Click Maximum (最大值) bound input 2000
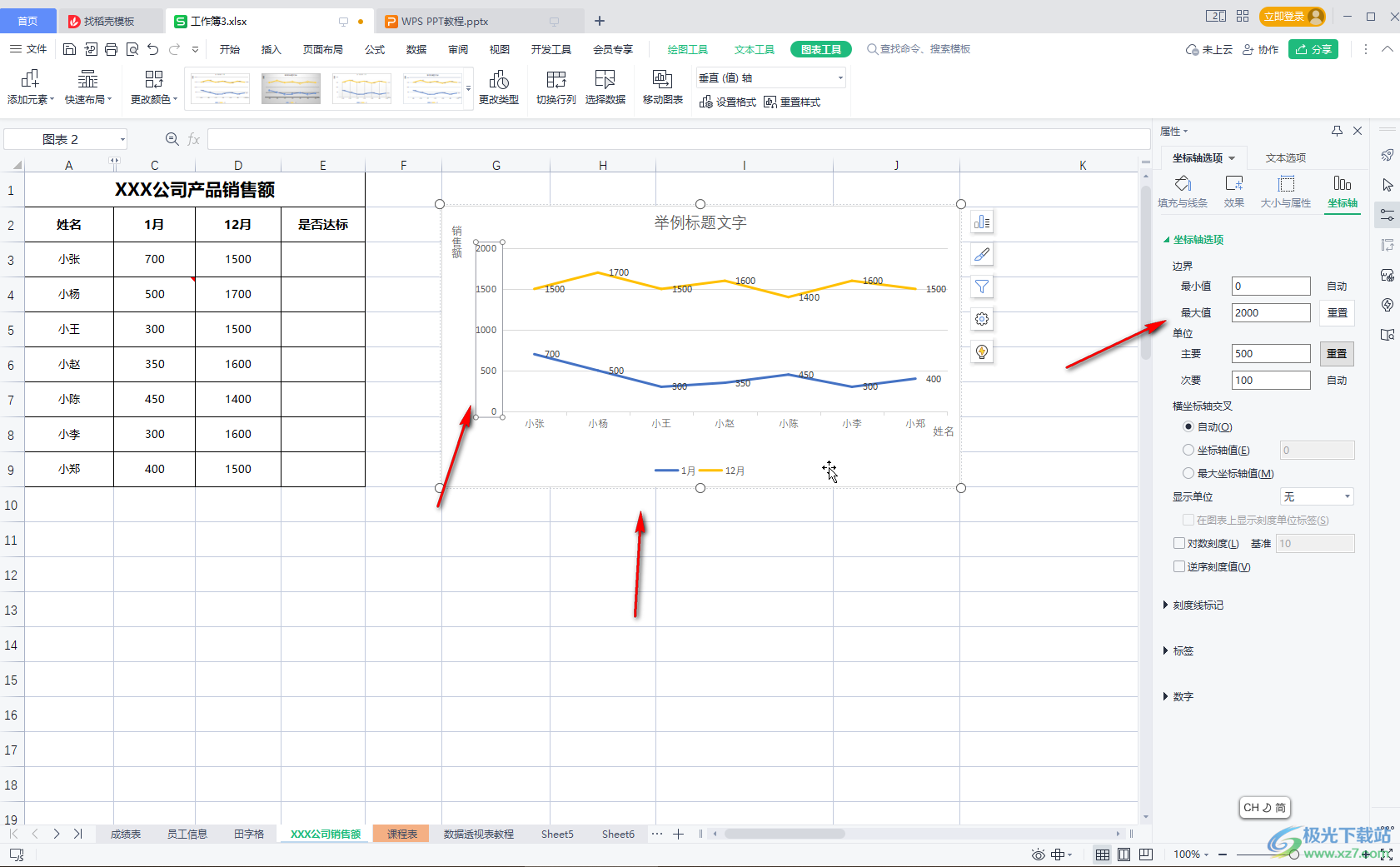Screen dimensions: 1400x867 point(1271,312)
